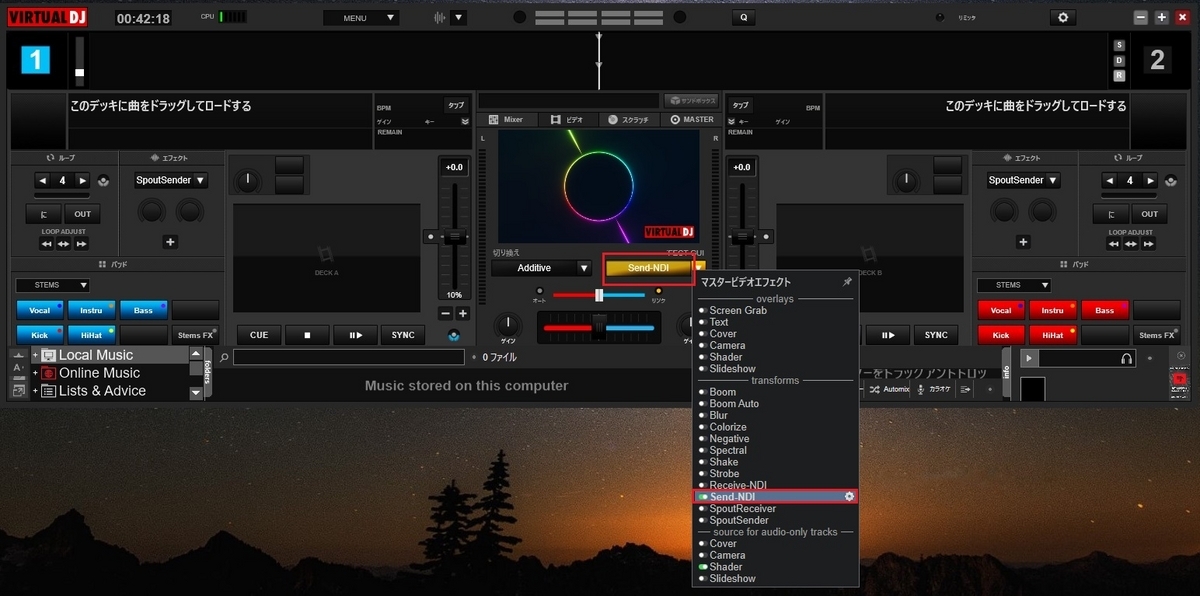Screen dimensions: 1200x596
Task: Open the settings gear in top bar
Action: tap(1062, 18)
